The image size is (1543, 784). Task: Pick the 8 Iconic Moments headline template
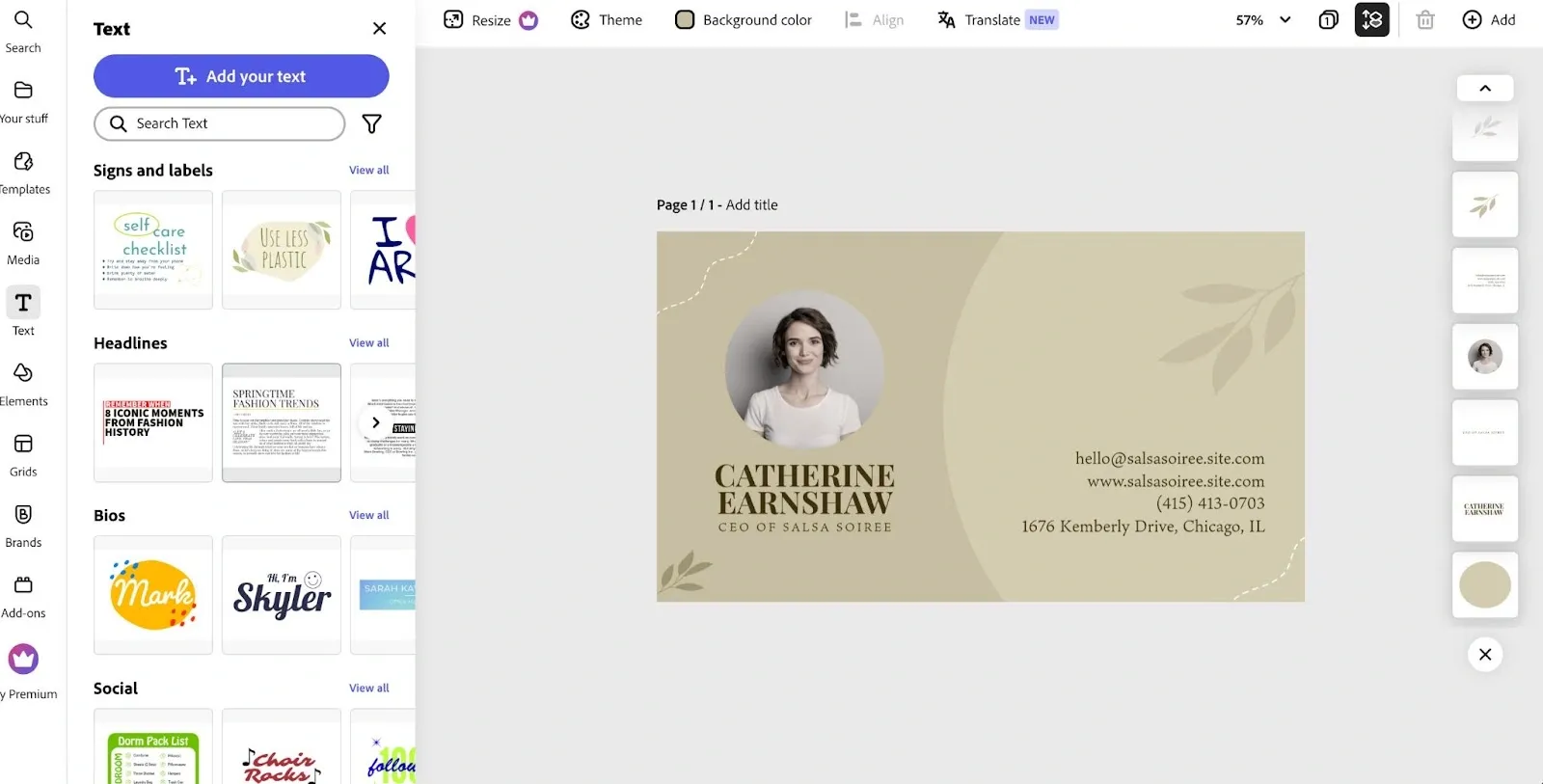(x=153, y=422)
